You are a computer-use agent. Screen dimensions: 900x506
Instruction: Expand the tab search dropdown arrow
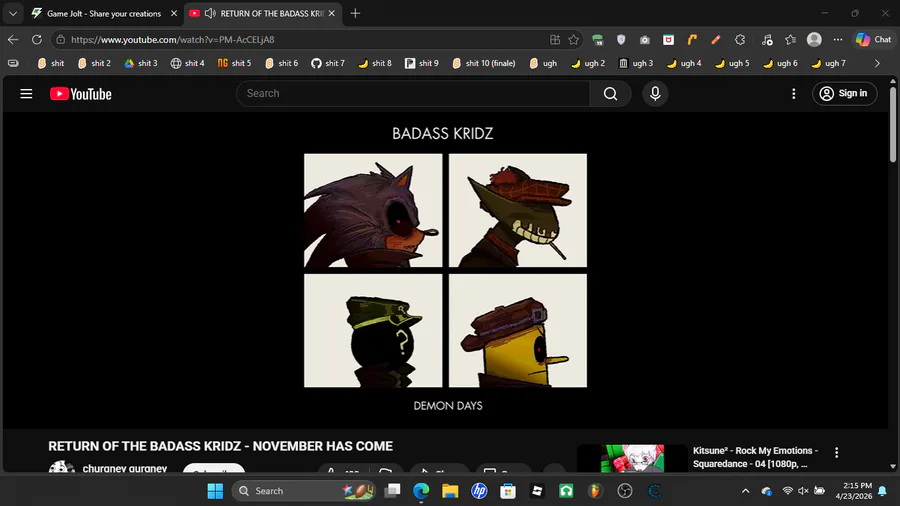click(x=13, y=13)
